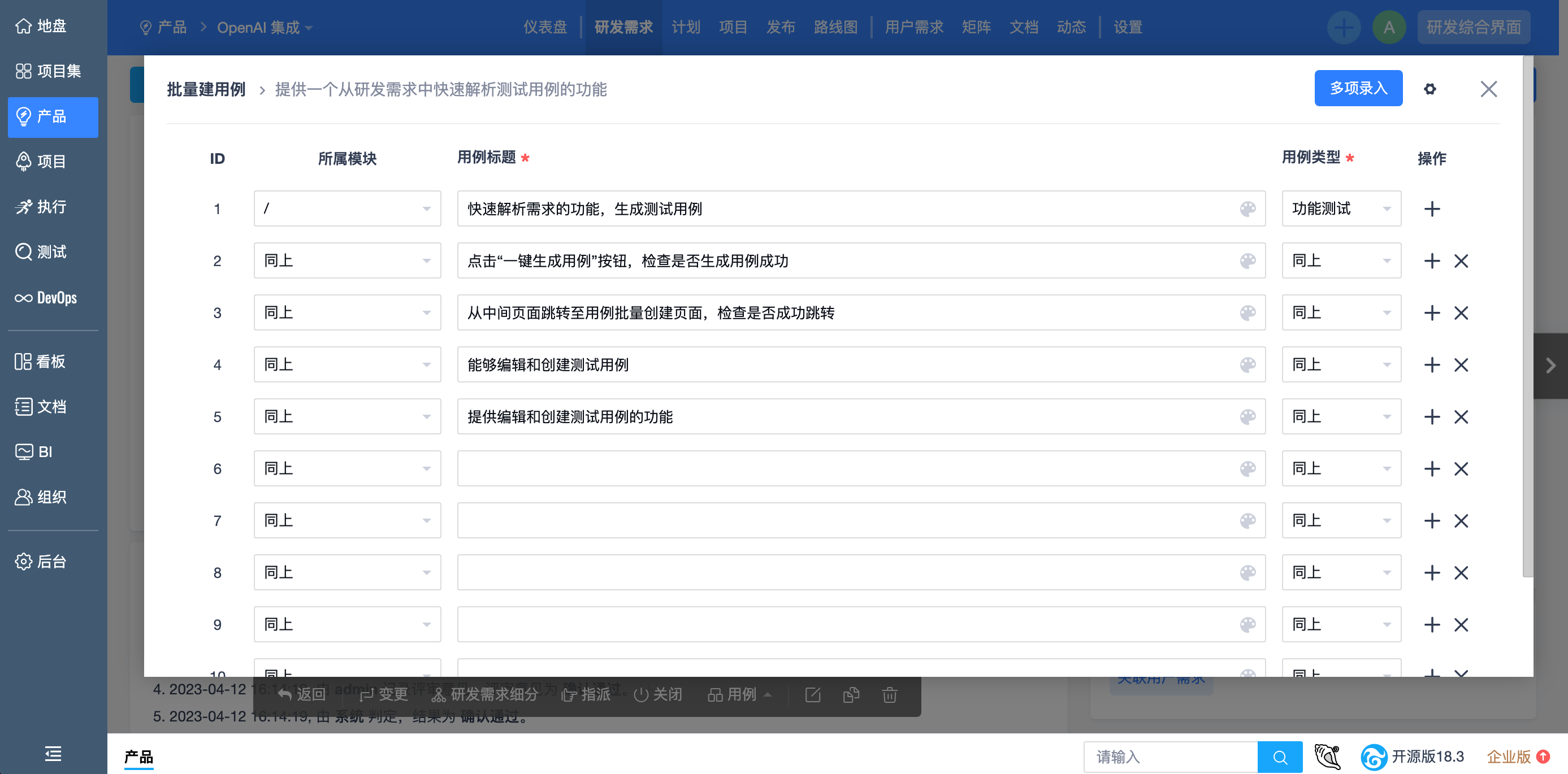This screenshot has width=1568, height=774.
Task: Switch to the 研发需求 tab
Action: click(x=623, y=27)
